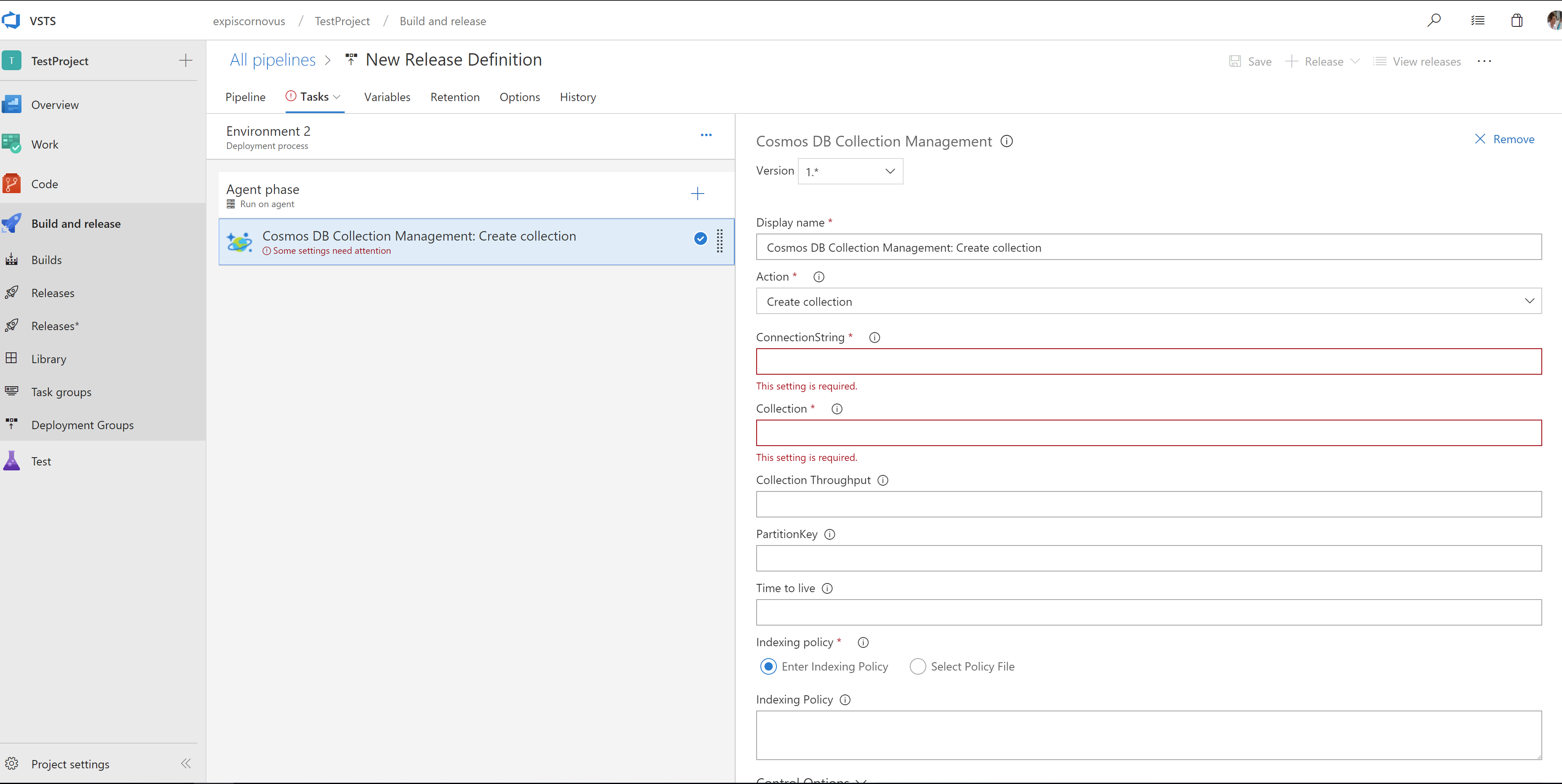Image resolution: width=1562 pixels, height=784 pixels.
Task: Click the Library icon in sidebar
Action: pyautogui.click(x=12, y=358)
